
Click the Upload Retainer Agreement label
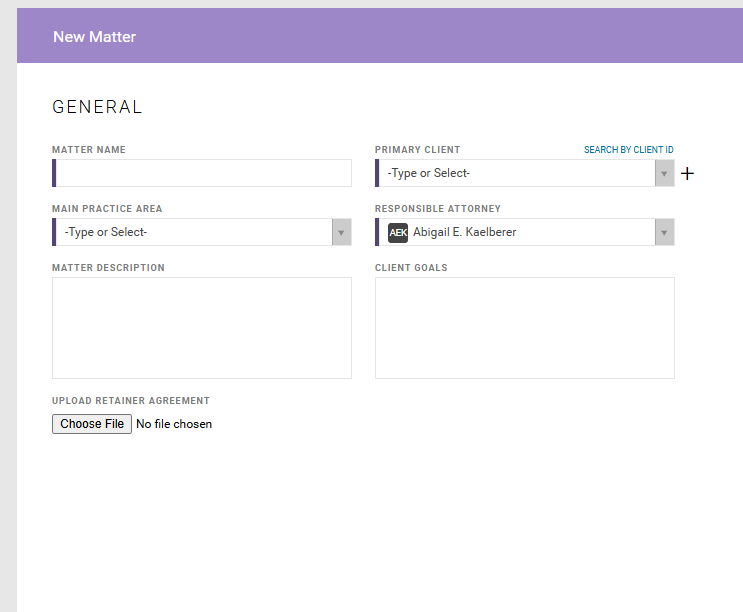[x=131, y=401]
